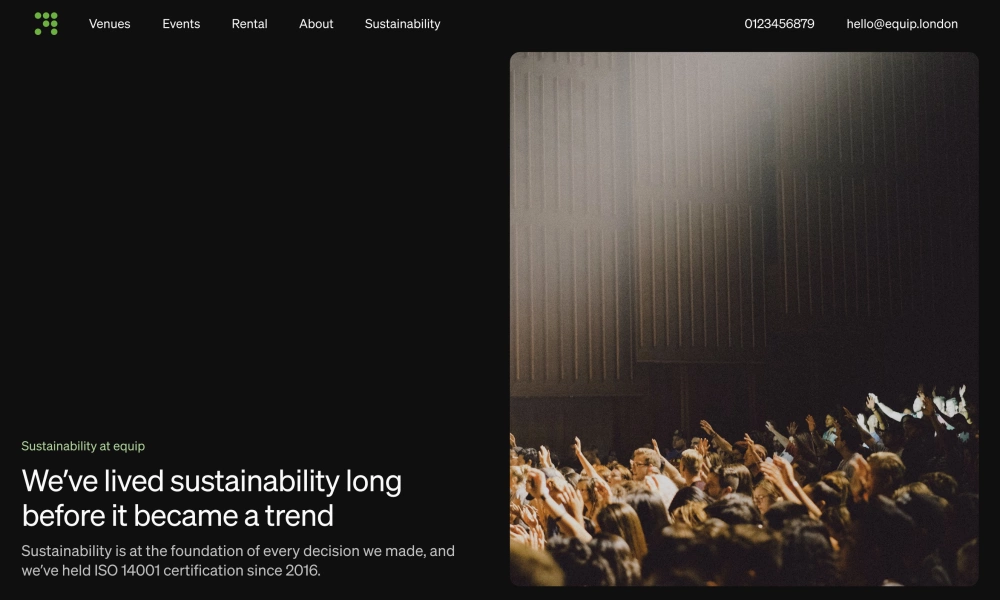Click the 'We've lived sustainability long' heading line
This screenshot has height=600, width=1000.
(x=212, y=481)
